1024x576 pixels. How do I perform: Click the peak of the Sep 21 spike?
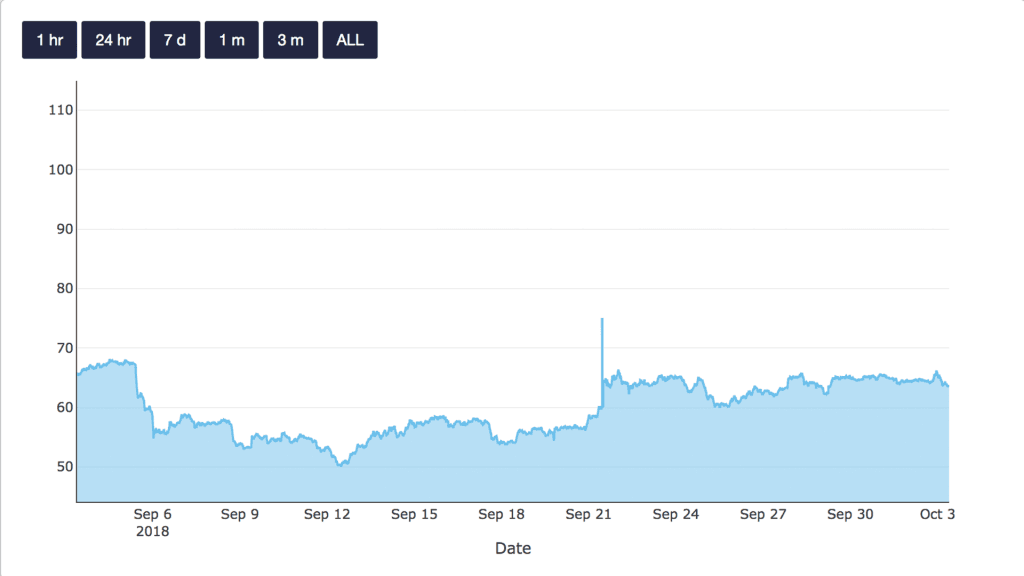click(602, 319)
